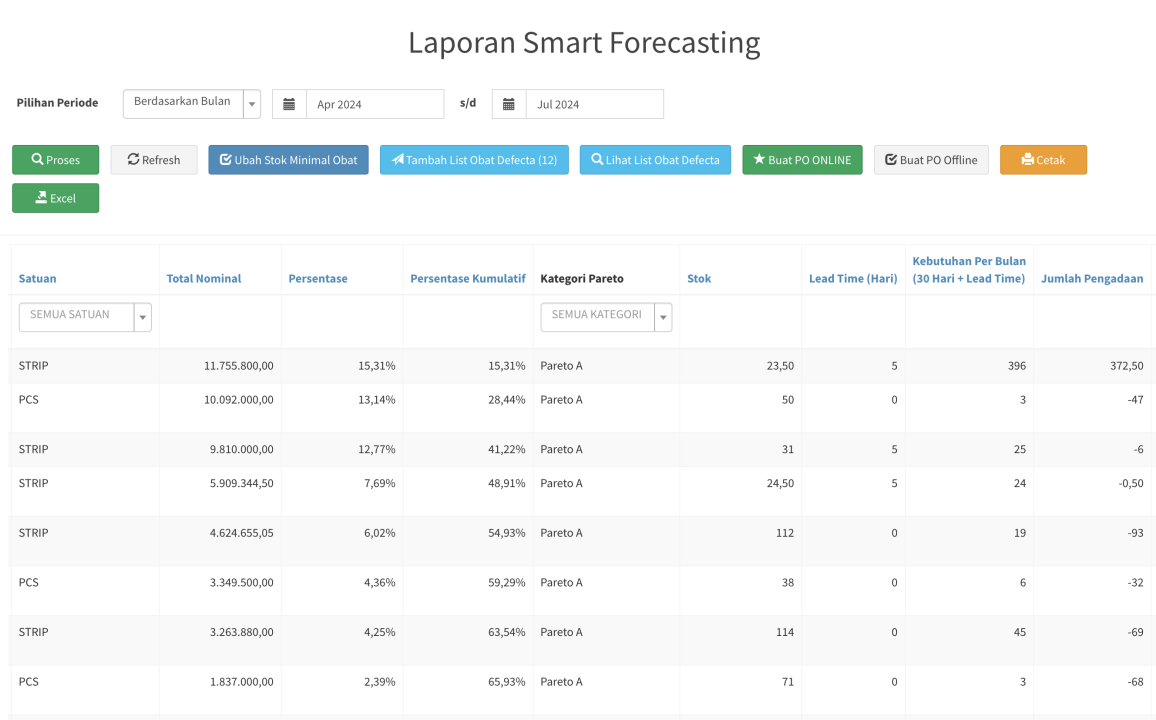Click the end date calendar icon
The image size is (1156, 720).
tap(509, 104)
